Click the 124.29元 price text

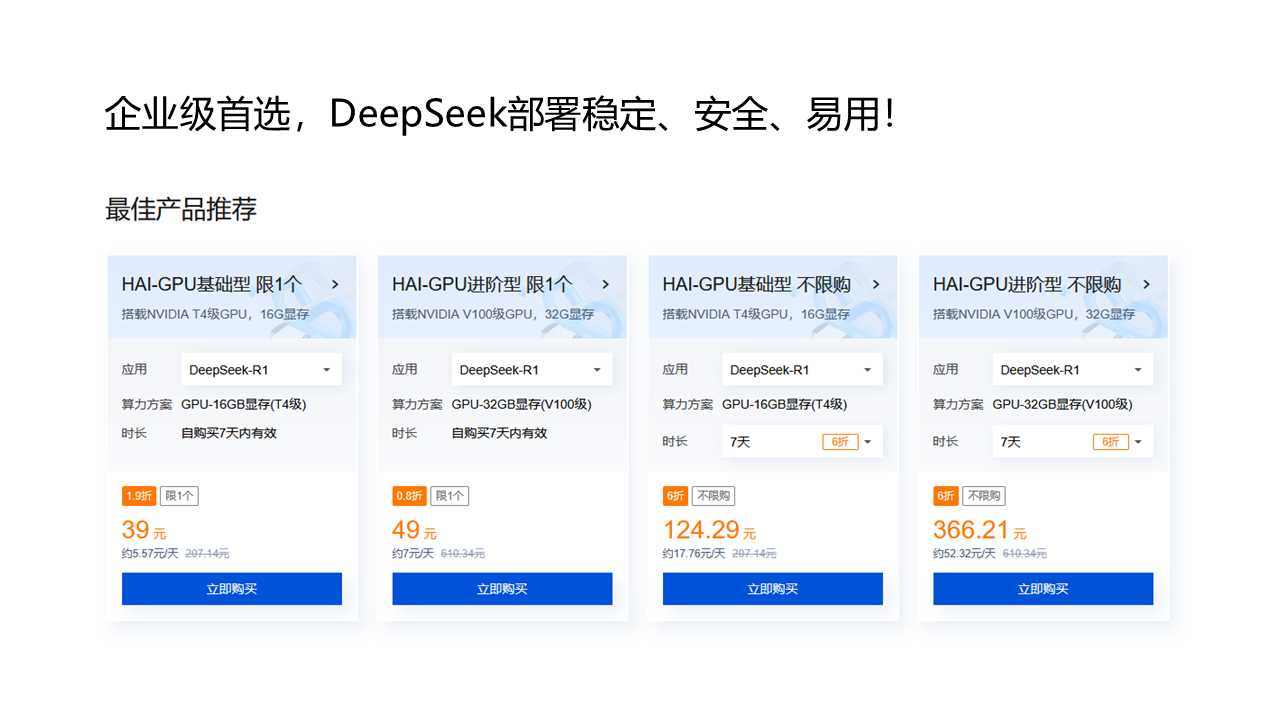click(x=709, y=530)
